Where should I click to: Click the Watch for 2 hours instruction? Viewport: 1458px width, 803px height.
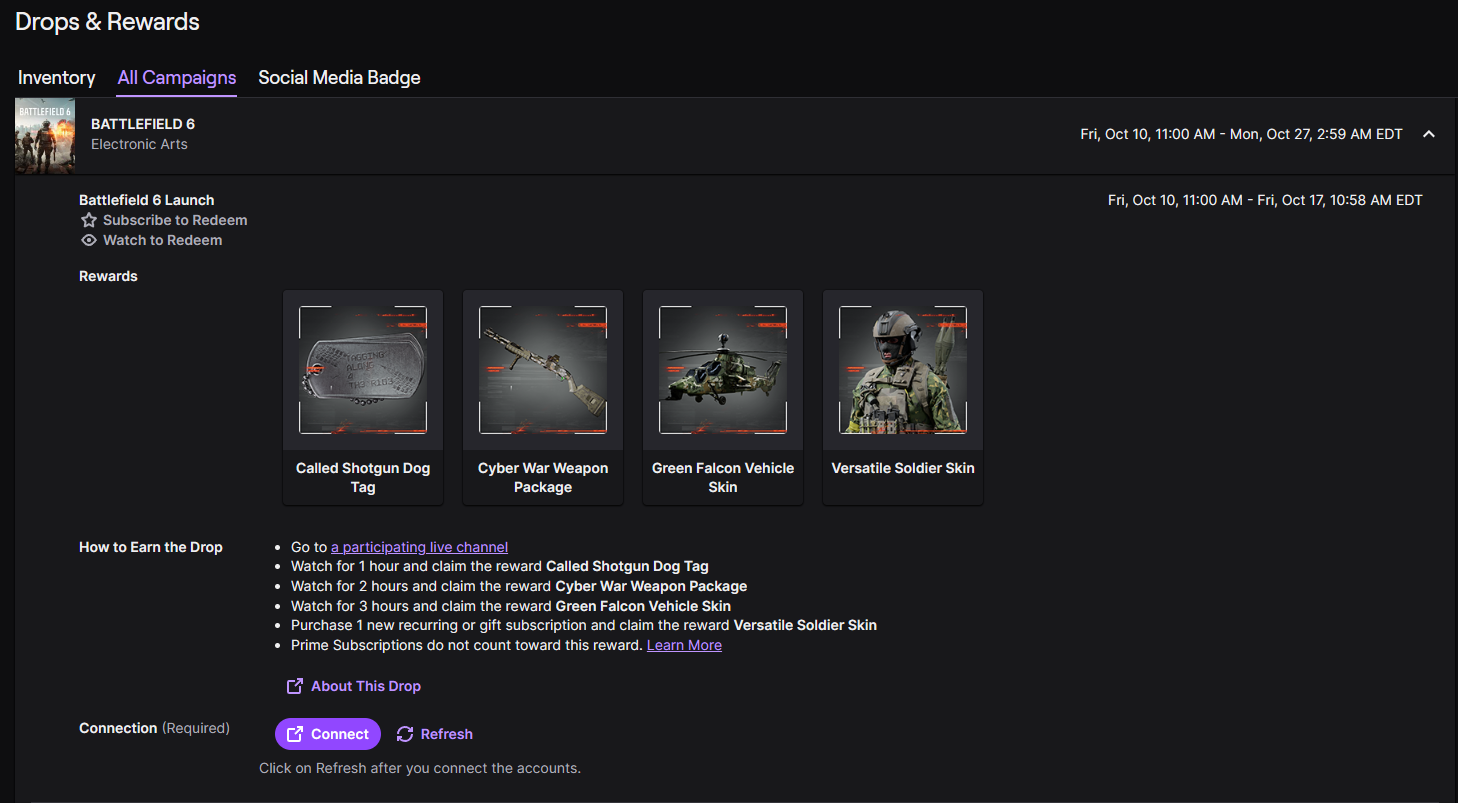click(x=519, y=586)
